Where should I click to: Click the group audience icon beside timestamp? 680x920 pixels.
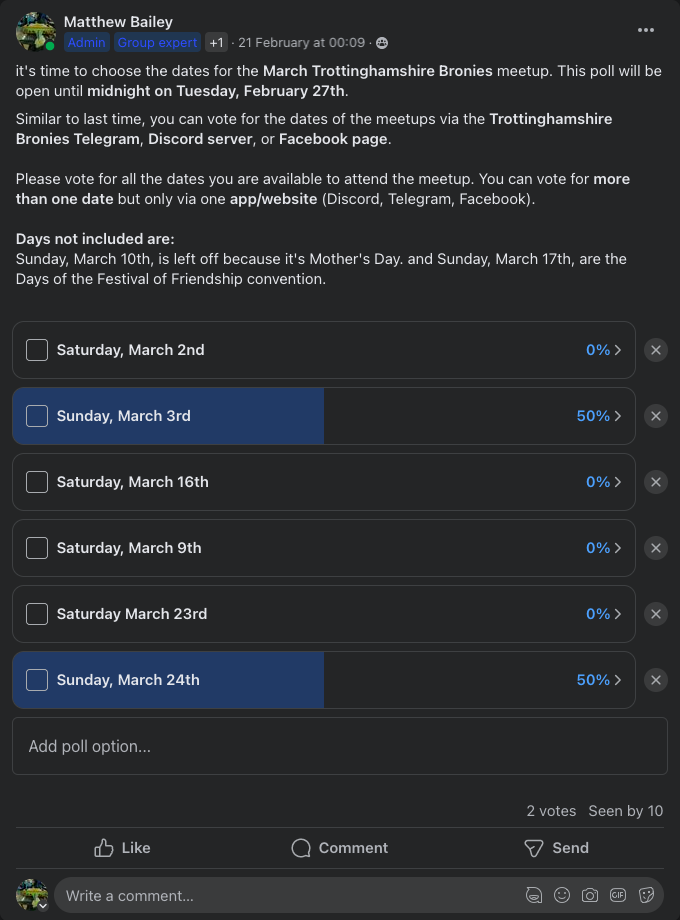tap(382, 43)
